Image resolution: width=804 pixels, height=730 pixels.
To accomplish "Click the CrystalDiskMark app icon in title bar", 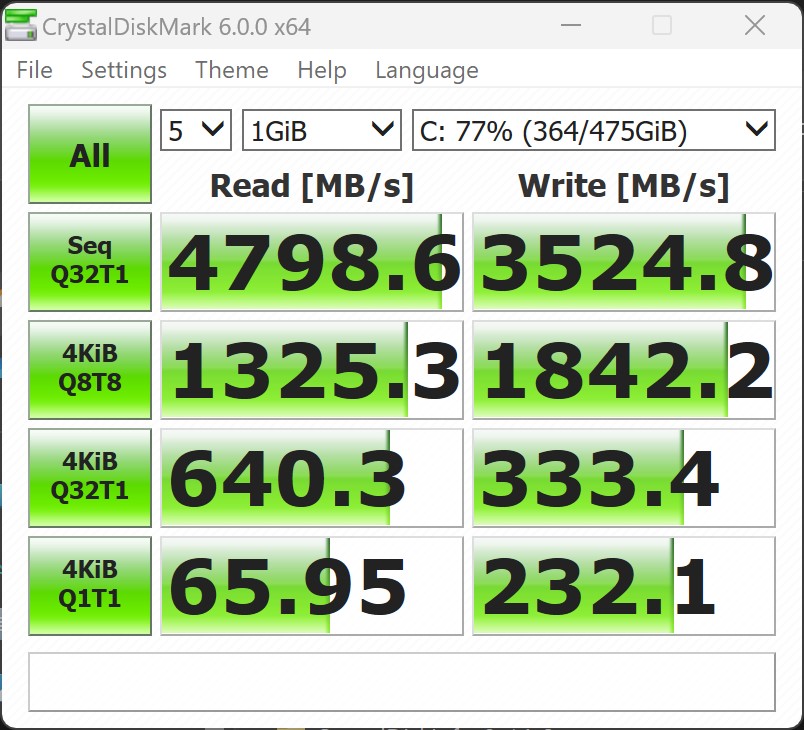I will pyautogui.click(x=21, y=26).
